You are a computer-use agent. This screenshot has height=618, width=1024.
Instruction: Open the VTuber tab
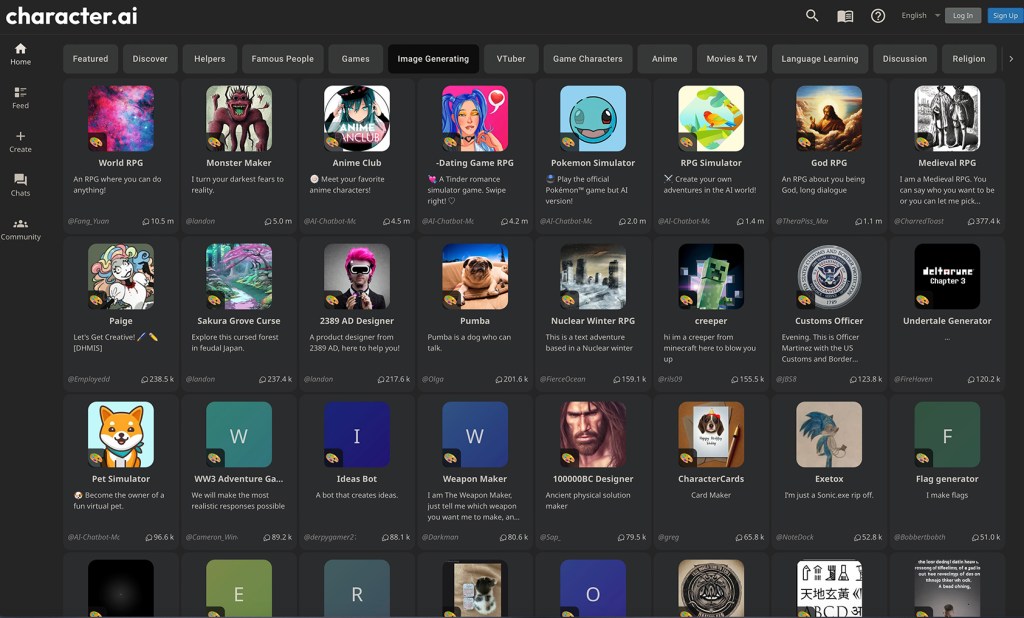pos(511,59)
